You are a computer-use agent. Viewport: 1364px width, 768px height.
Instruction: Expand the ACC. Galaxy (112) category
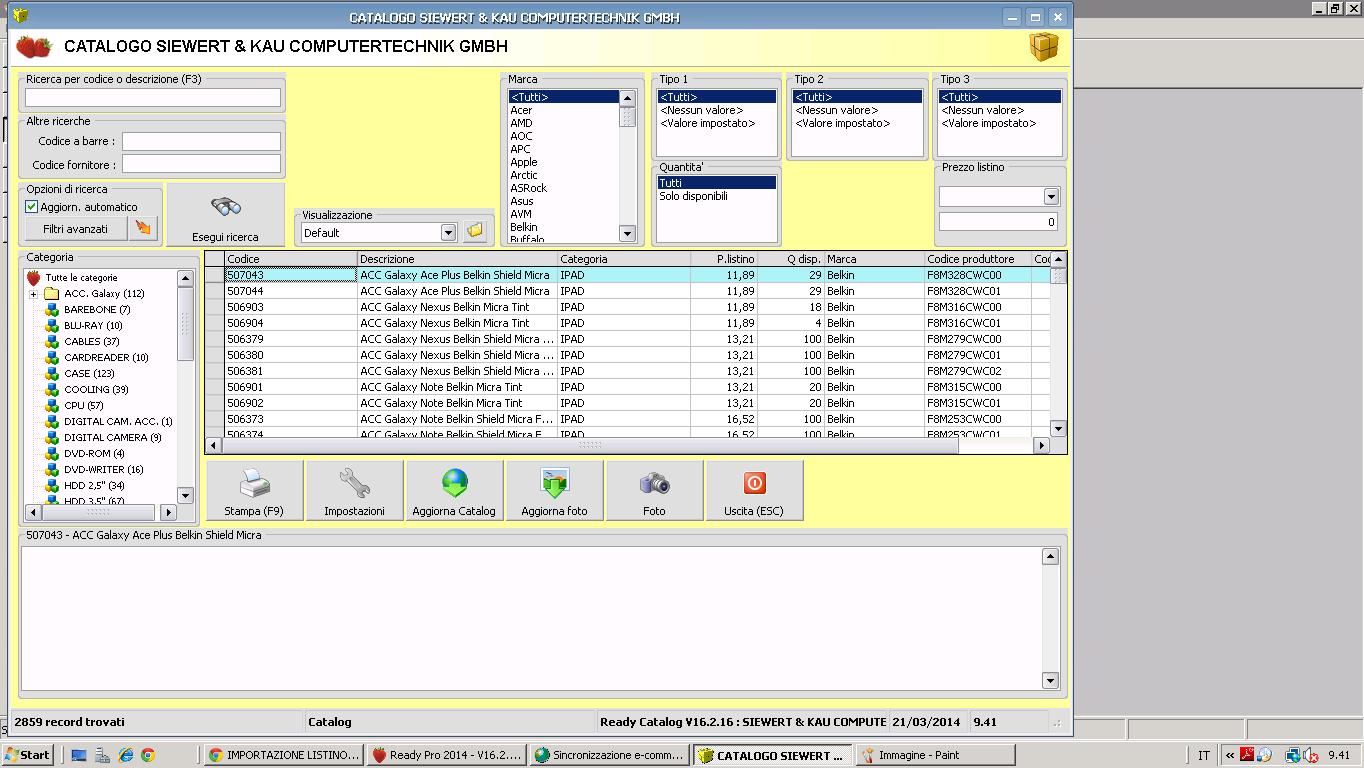33,294
